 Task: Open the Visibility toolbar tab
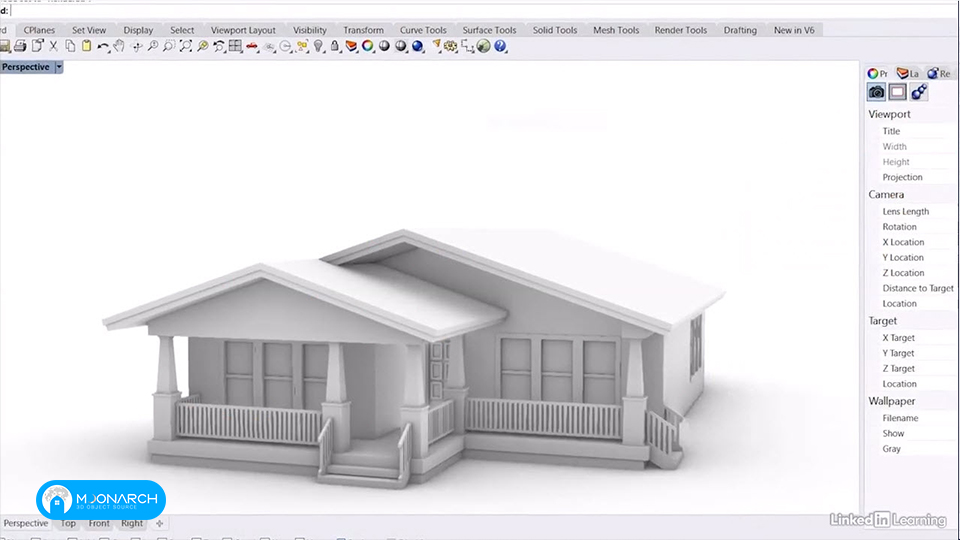pos(310,30)
